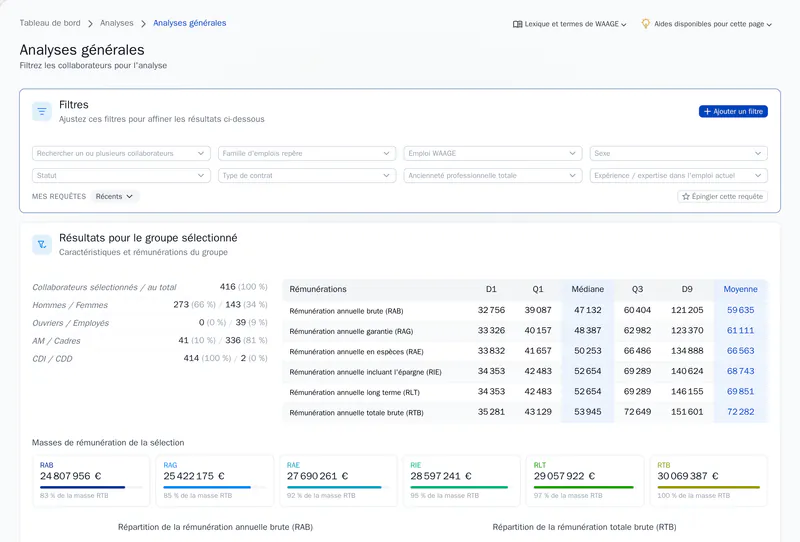Viewport: 800px width, 542px height.
Task: Click the RAB mass card progress bar
Action: pos(91,487)
